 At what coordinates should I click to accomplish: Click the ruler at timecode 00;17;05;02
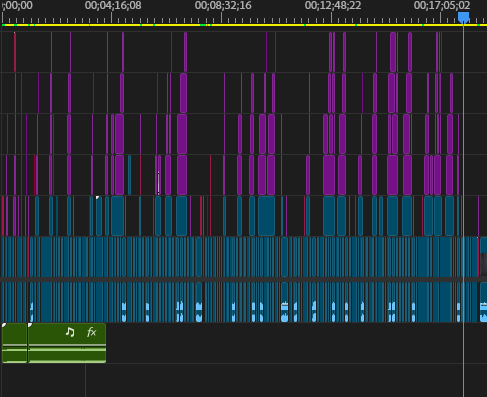pos(442,6)
